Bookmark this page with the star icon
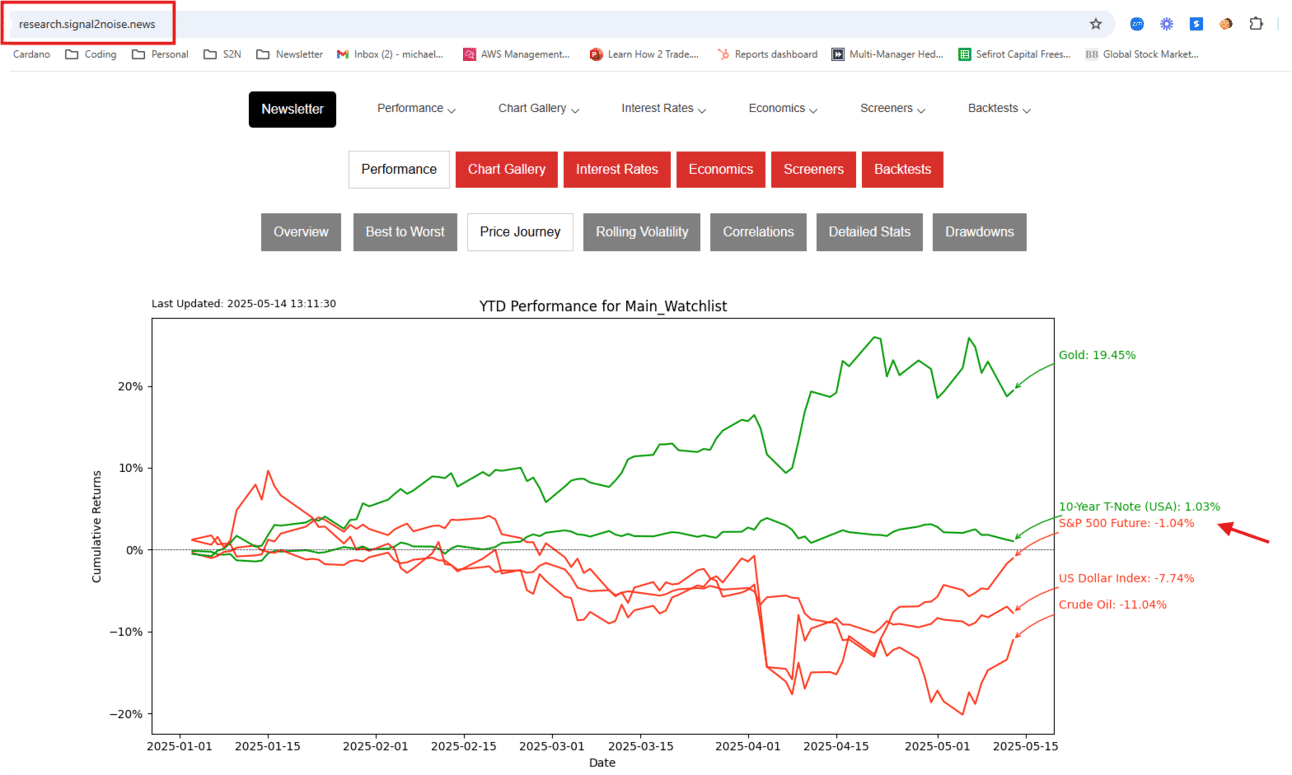 click(1096, 24)
